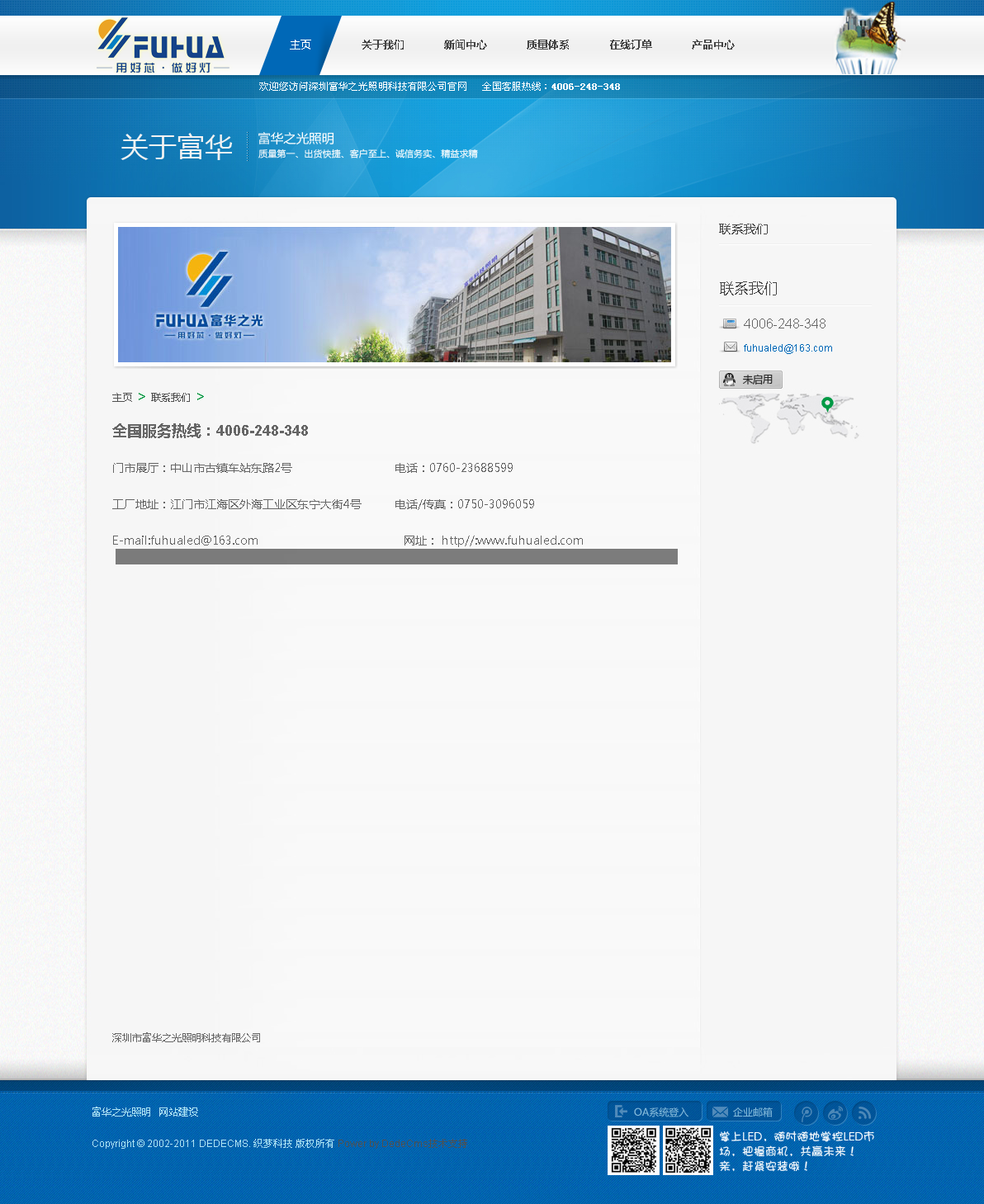The width and height of the screenshot is (984, 1204).
Task: Open the 在线订单 menu item
Action: click(630, 45)
